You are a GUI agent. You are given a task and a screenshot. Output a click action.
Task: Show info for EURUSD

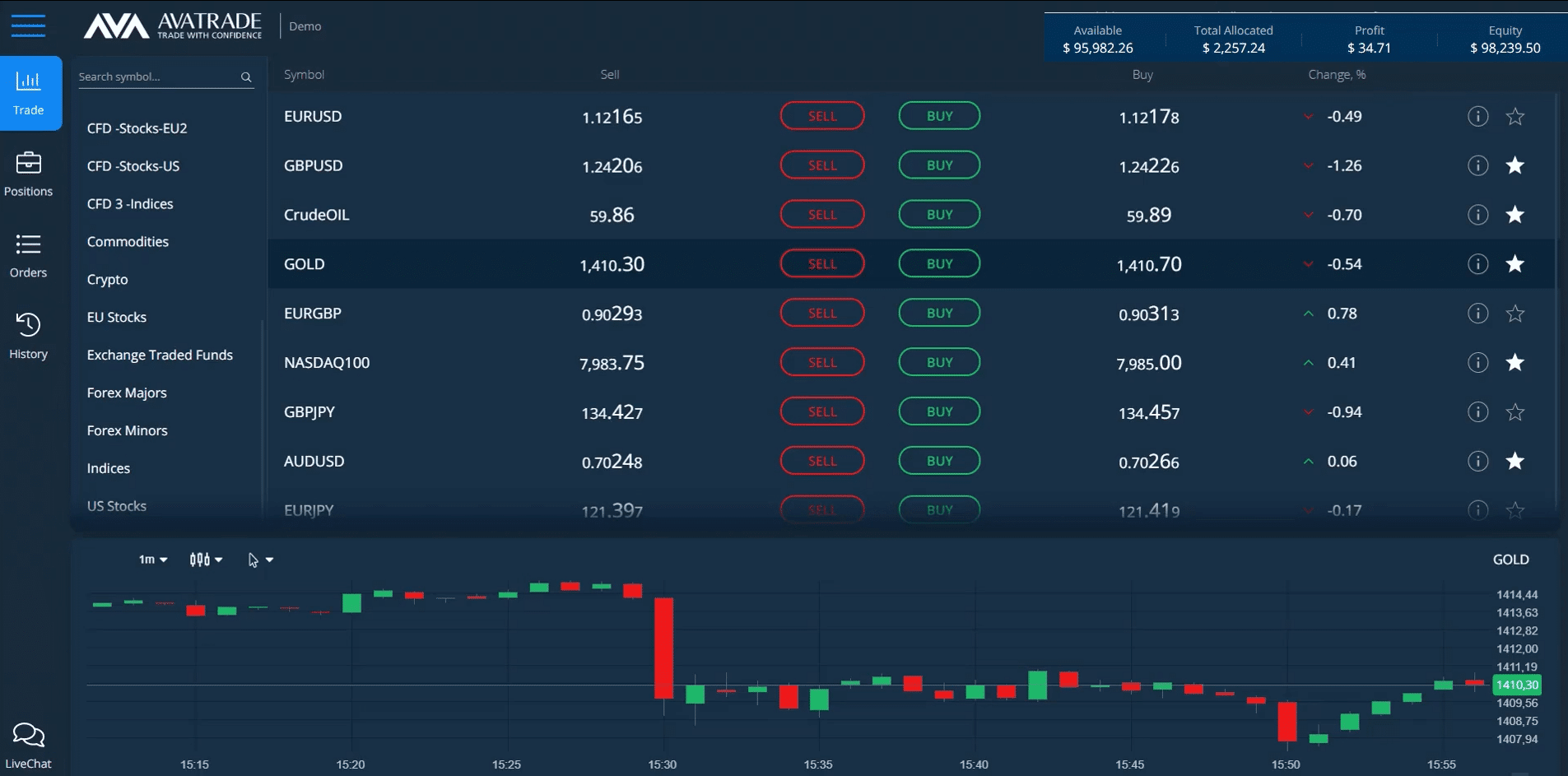pyautogui.click(x=1478, y=116)
